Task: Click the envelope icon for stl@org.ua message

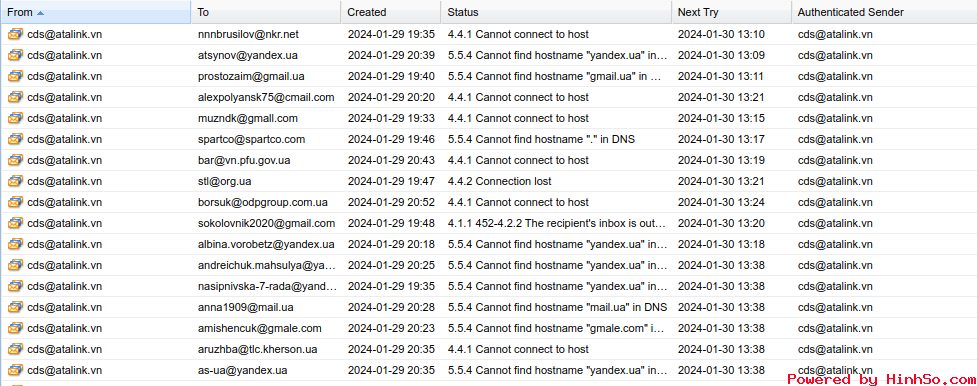Action: [x=15, y=181]
